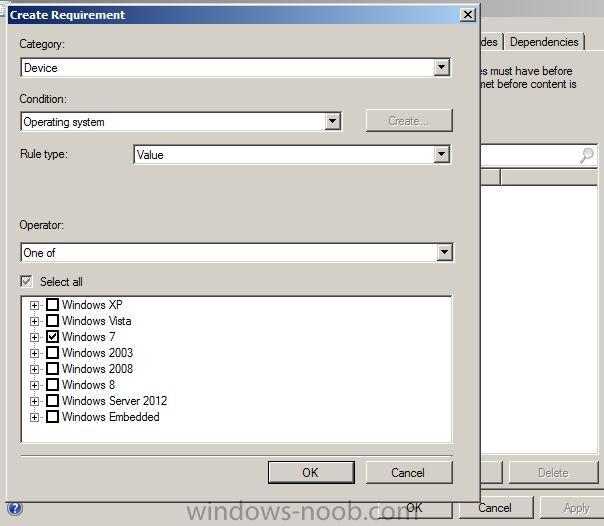Click Cancel button in background properties window
604x526 pixels.
(x=496, y=508)
